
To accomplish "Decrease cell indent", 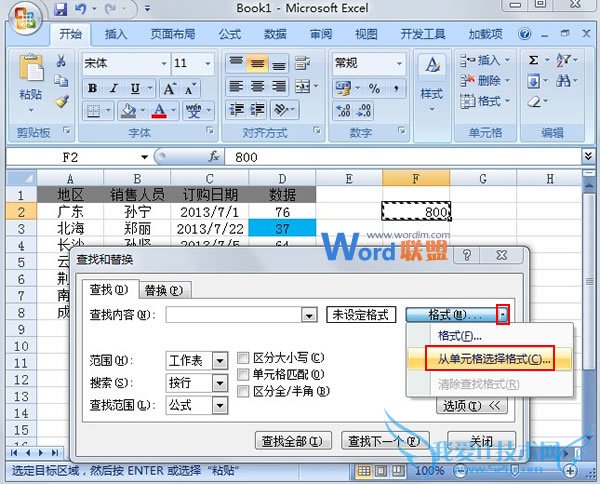I will (x=236, y=110).
